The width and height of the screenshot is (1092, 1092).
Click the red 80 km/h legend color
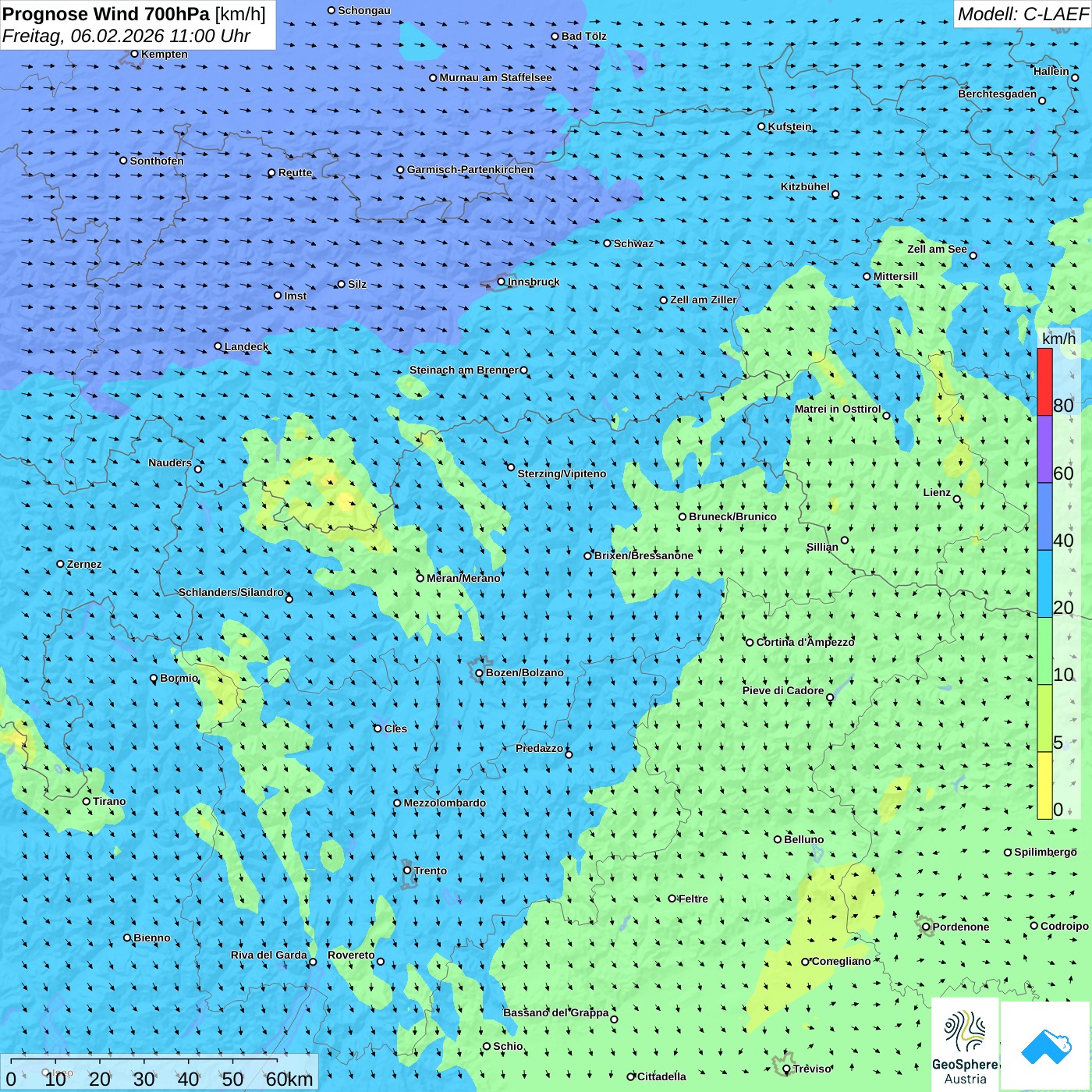pyautogui.click(x=1044, y=381)
